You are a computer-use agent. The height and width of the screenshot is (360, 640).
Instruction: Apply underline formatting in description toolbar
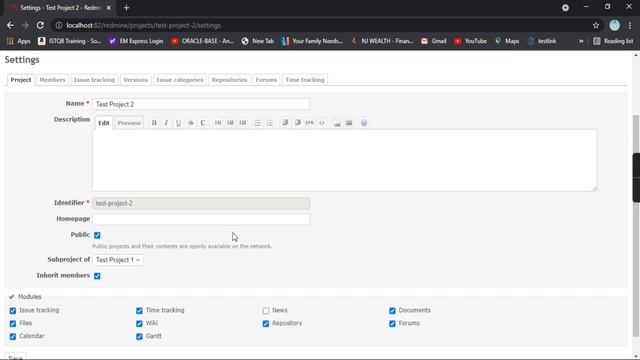pyautogui.click(x=178, y=123)
